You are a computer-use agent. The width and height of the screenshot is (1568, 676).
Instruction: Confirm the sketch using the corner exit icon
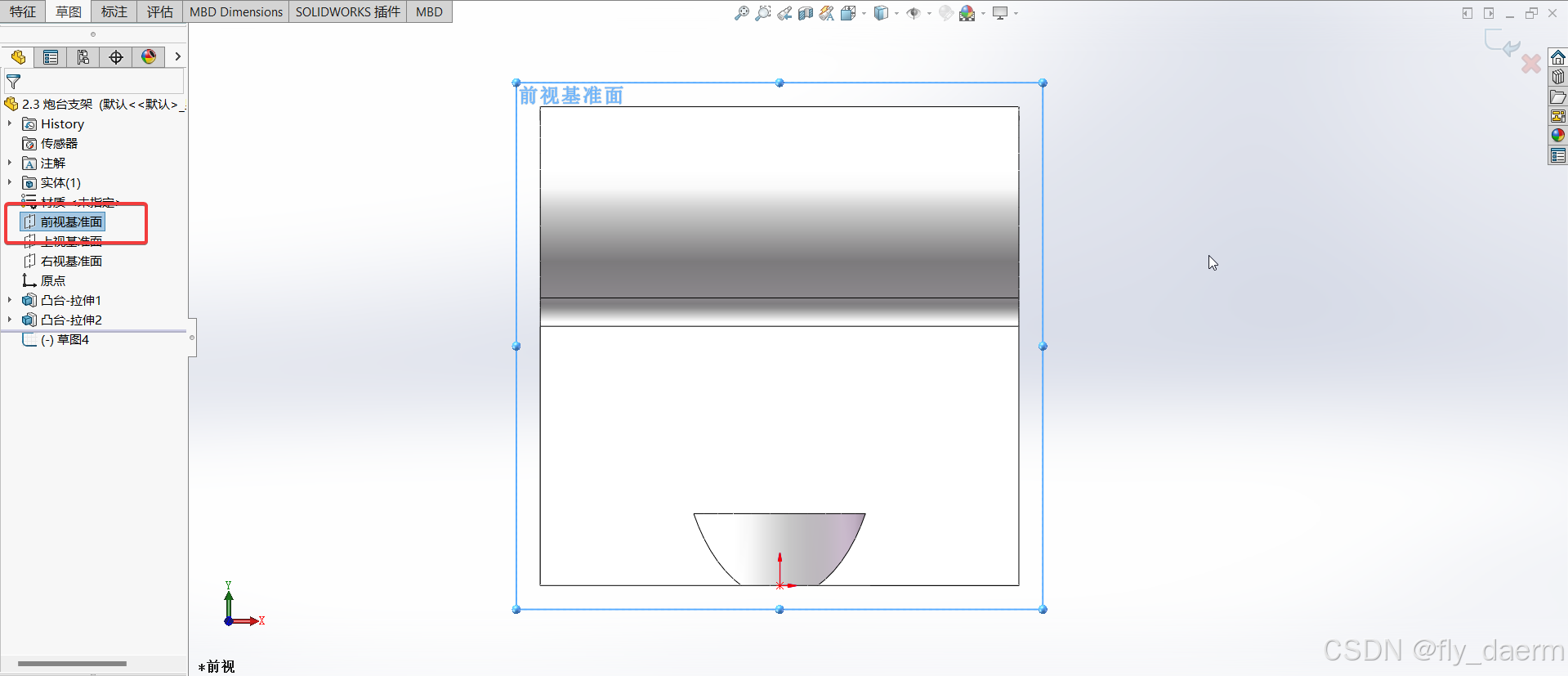[1502, 43]
